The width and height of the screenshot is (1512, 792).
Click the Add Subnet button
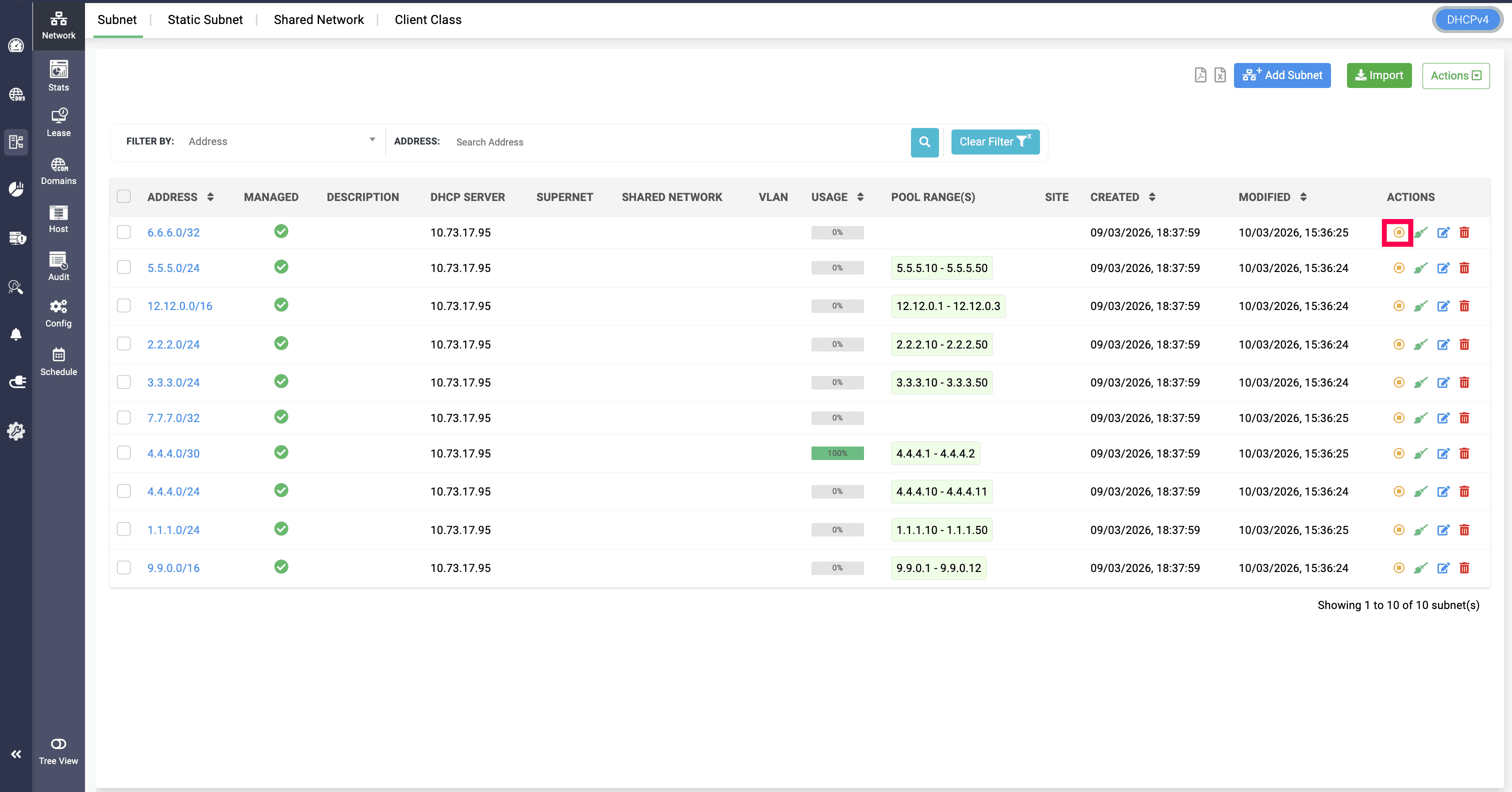[x=1281, y=75]
